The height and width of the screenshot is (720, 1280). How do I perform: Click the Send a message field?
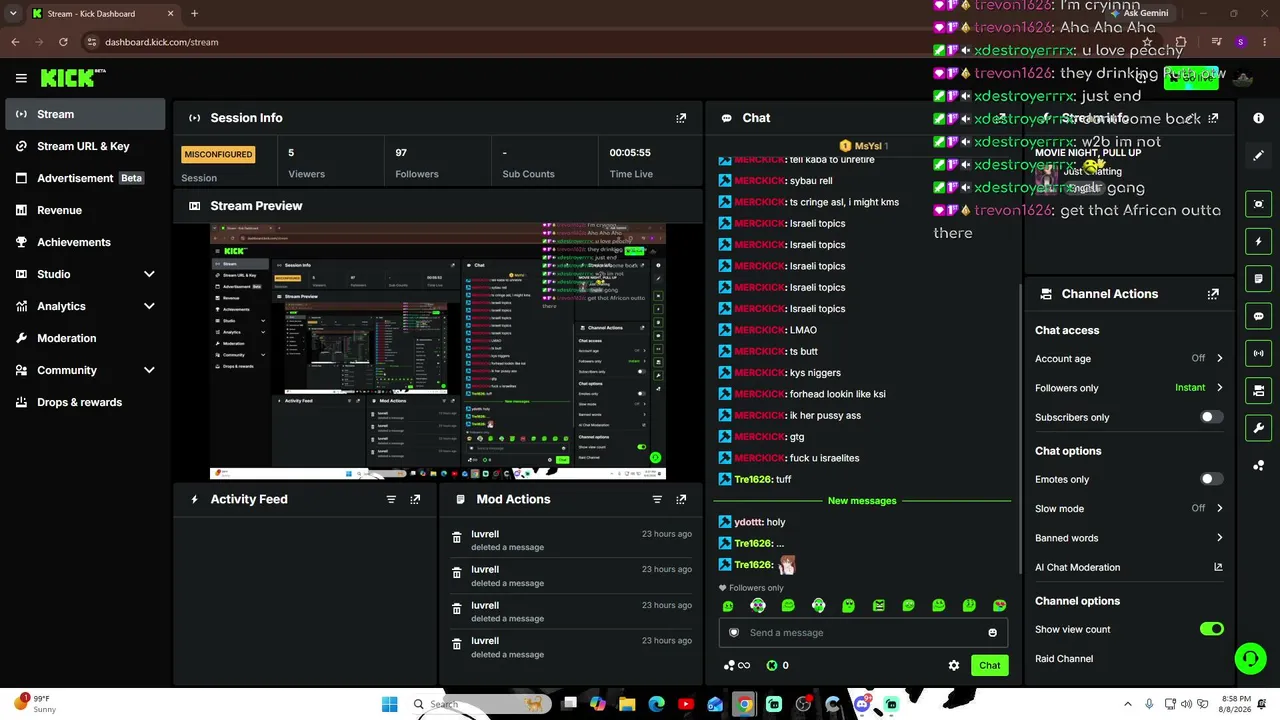tap(863, 632)
